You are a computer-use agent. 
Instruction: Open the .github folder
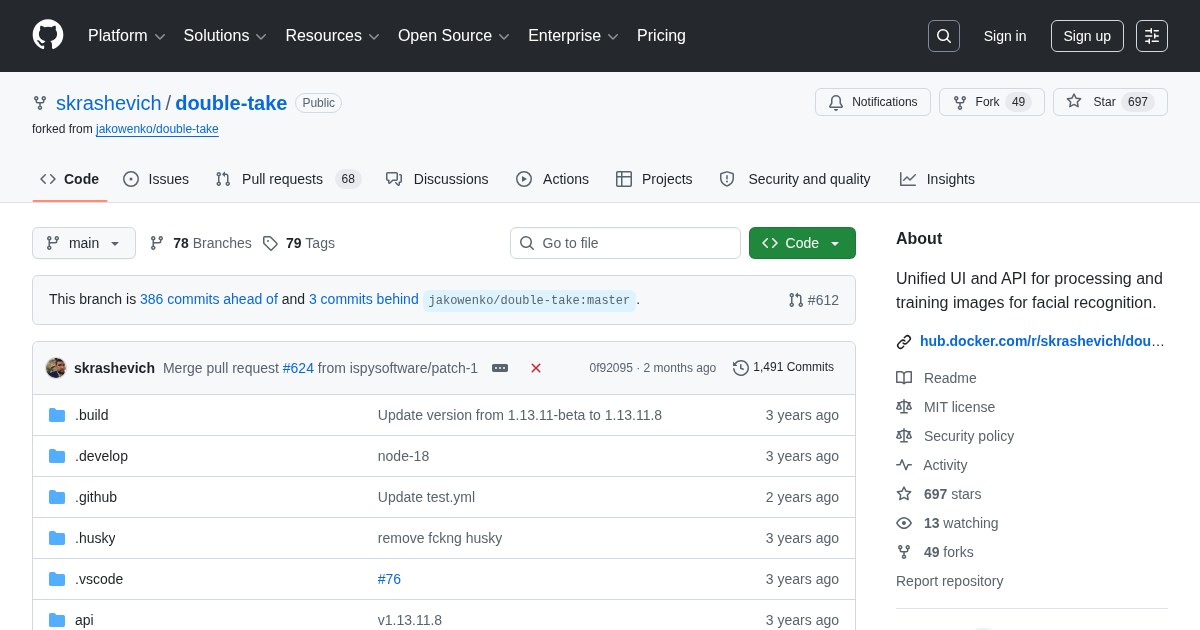(96, 497)
